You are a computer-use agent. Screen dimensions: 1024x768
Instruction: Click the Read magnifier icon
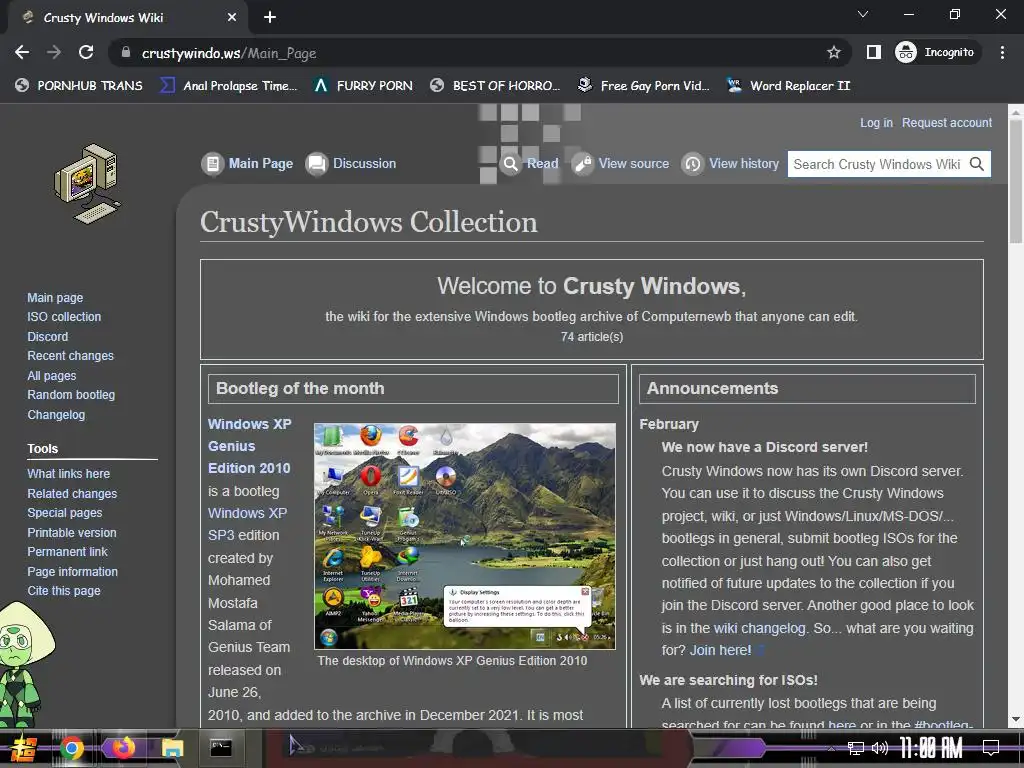pos(511,163)
